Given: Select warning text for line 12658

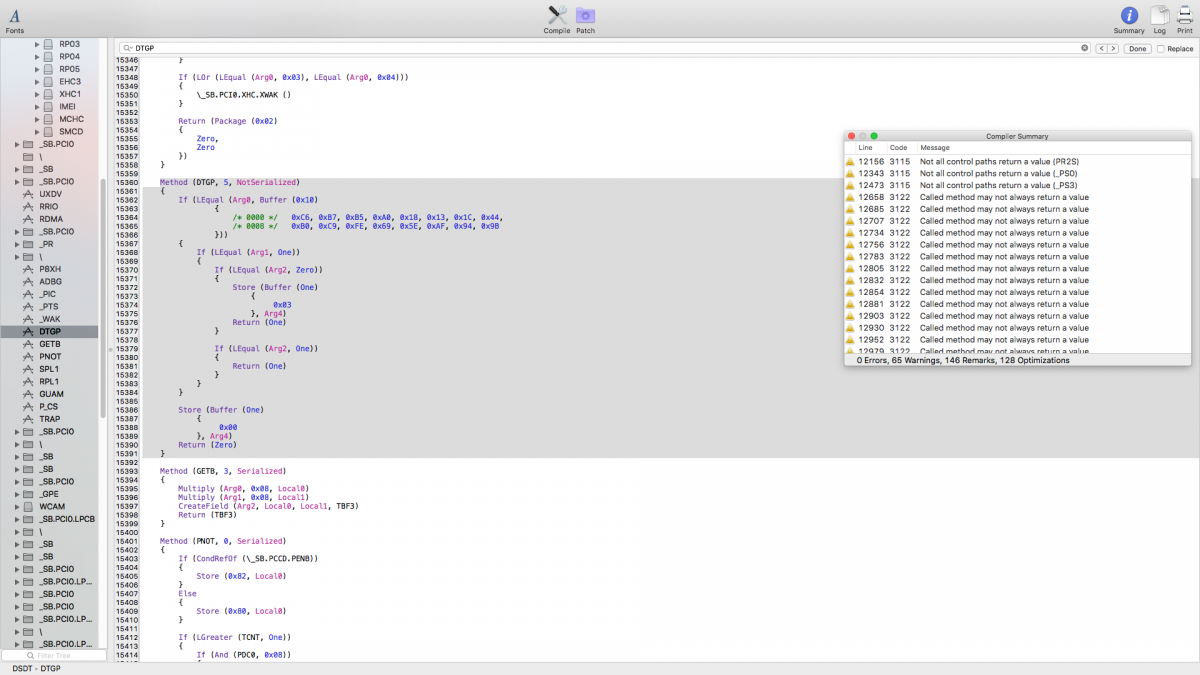Looking at the screenshot, I should pyautogui.click(x=1004, y=197).
